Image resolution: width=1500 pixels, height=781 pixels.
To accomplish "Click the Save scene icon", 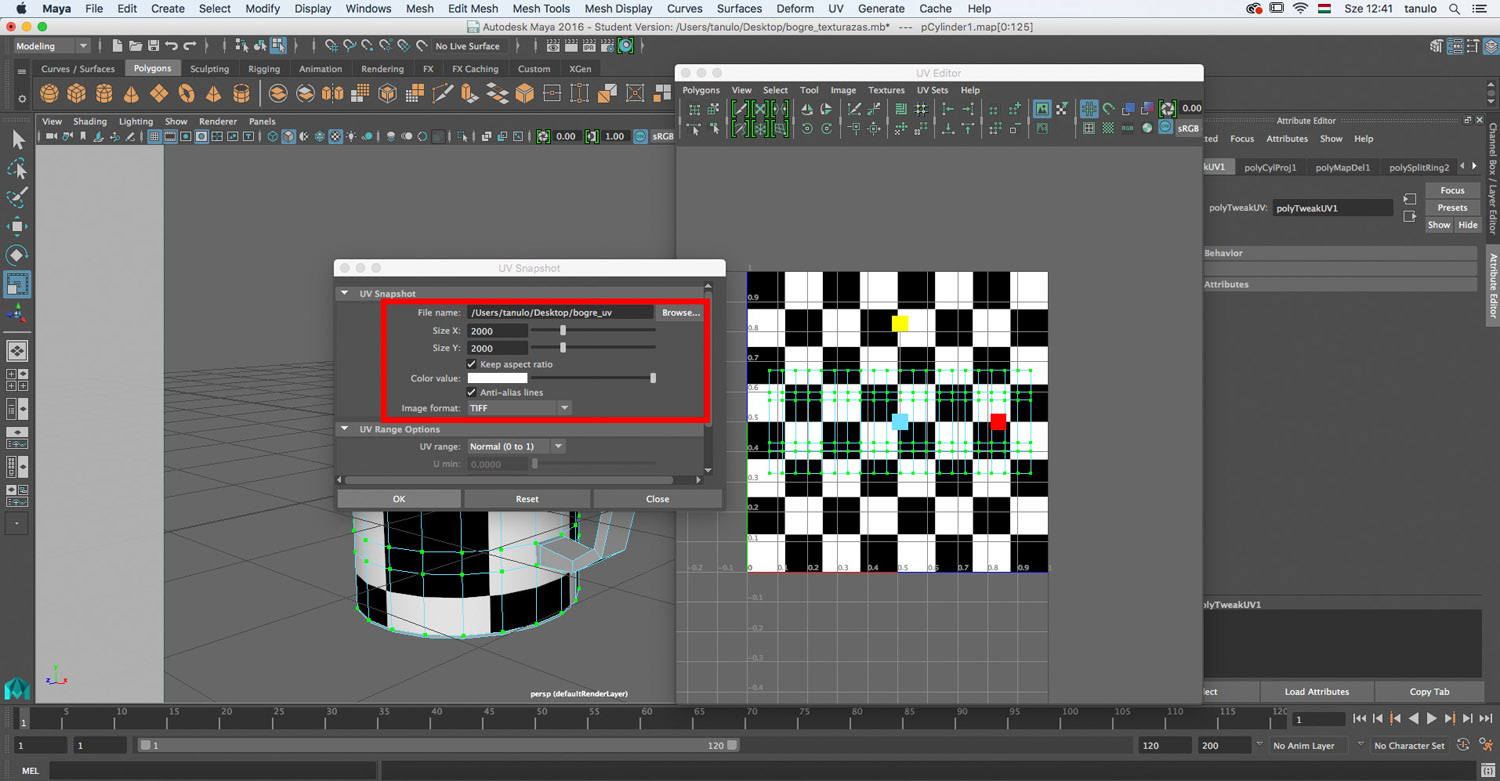I will point(153,46).
